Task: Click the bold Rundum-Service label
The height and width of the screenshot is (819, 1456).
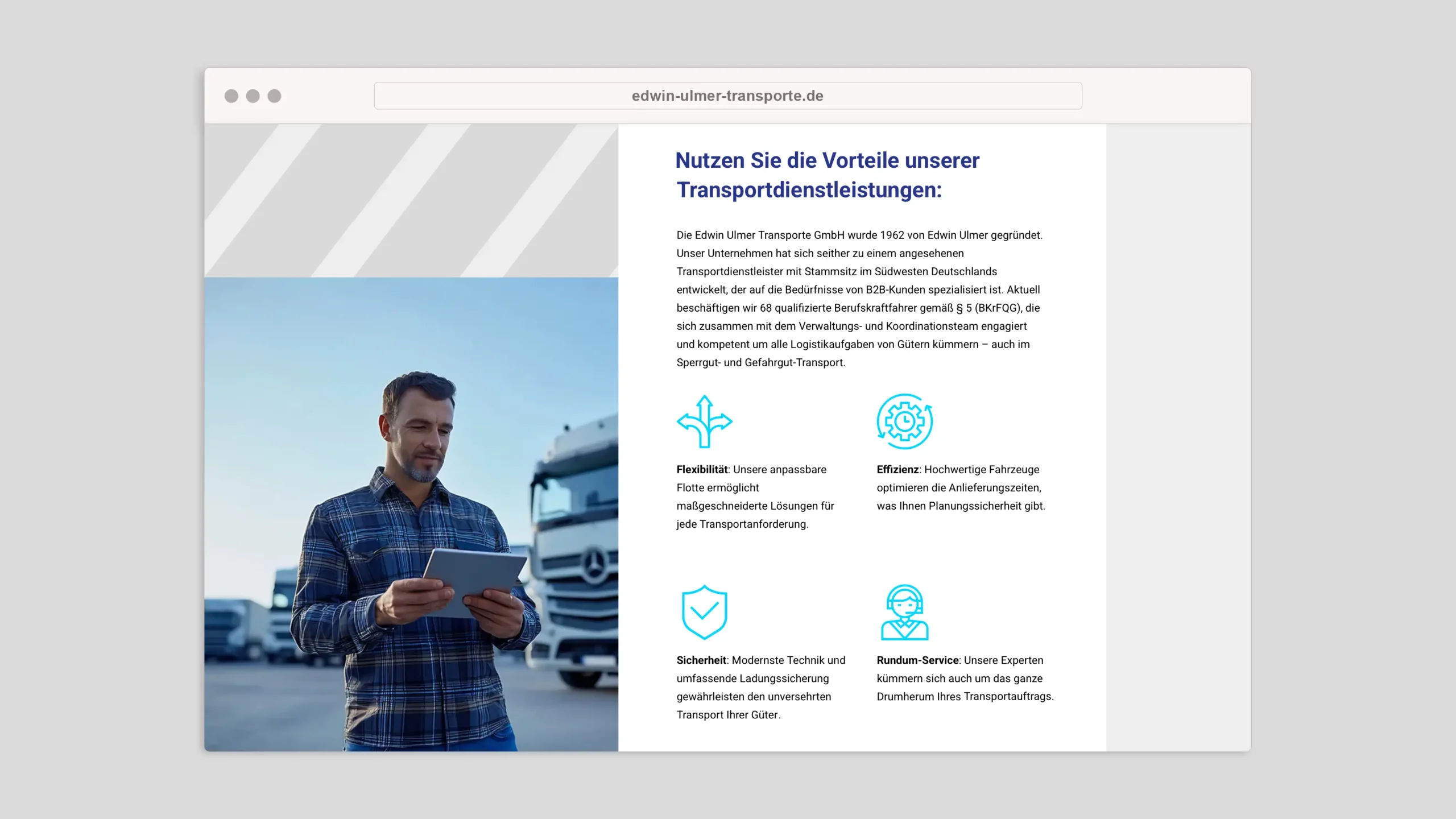Action: (x=917, y=660)
